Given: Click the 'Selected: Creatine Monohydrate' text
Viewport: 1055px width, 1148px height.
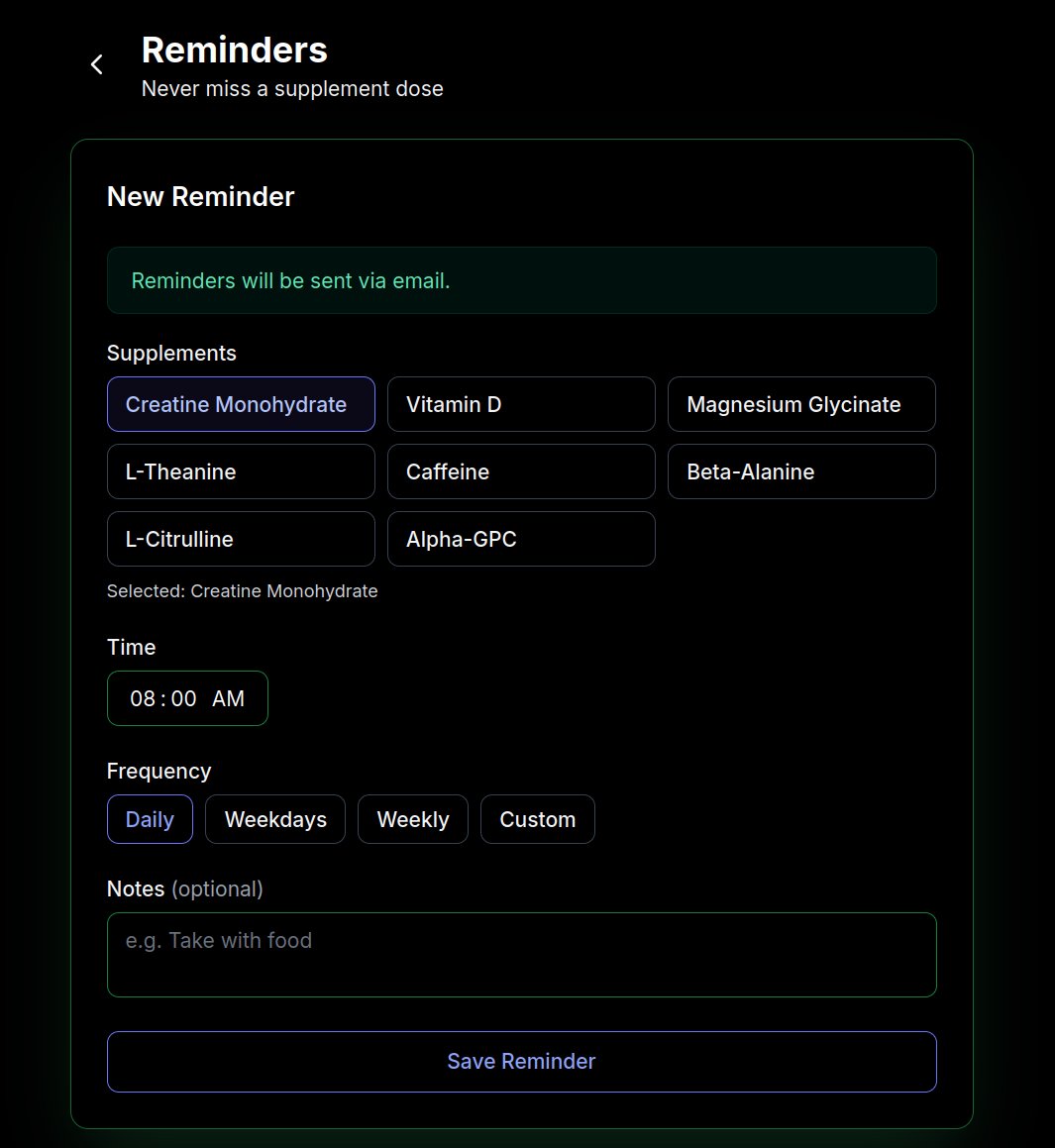Looking at the screenshot, I should click(x=243, y=591).
